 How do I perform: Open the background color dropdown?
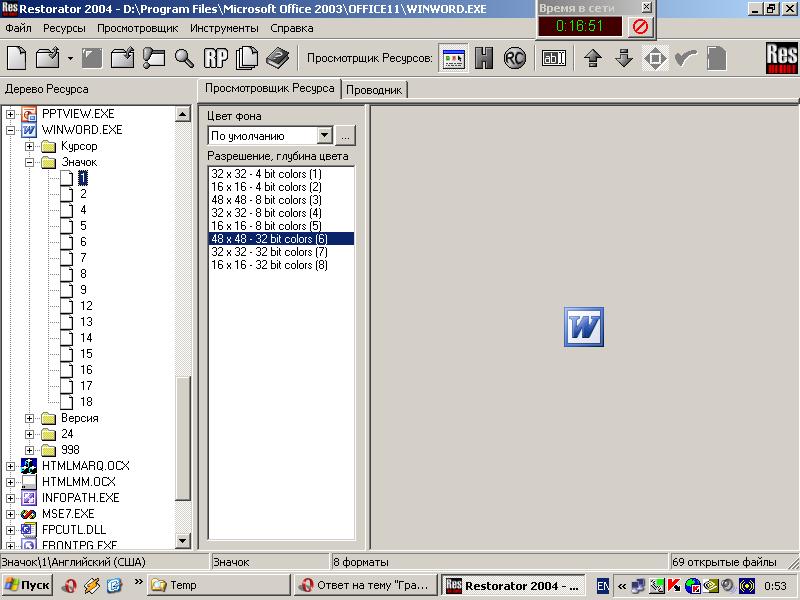pyautogui.click(x=324, y=135)
